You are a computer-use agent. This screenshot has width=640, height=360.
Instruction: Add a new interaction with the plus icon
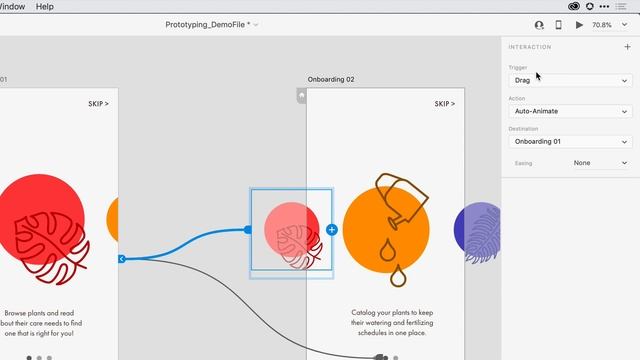(627, 47)
